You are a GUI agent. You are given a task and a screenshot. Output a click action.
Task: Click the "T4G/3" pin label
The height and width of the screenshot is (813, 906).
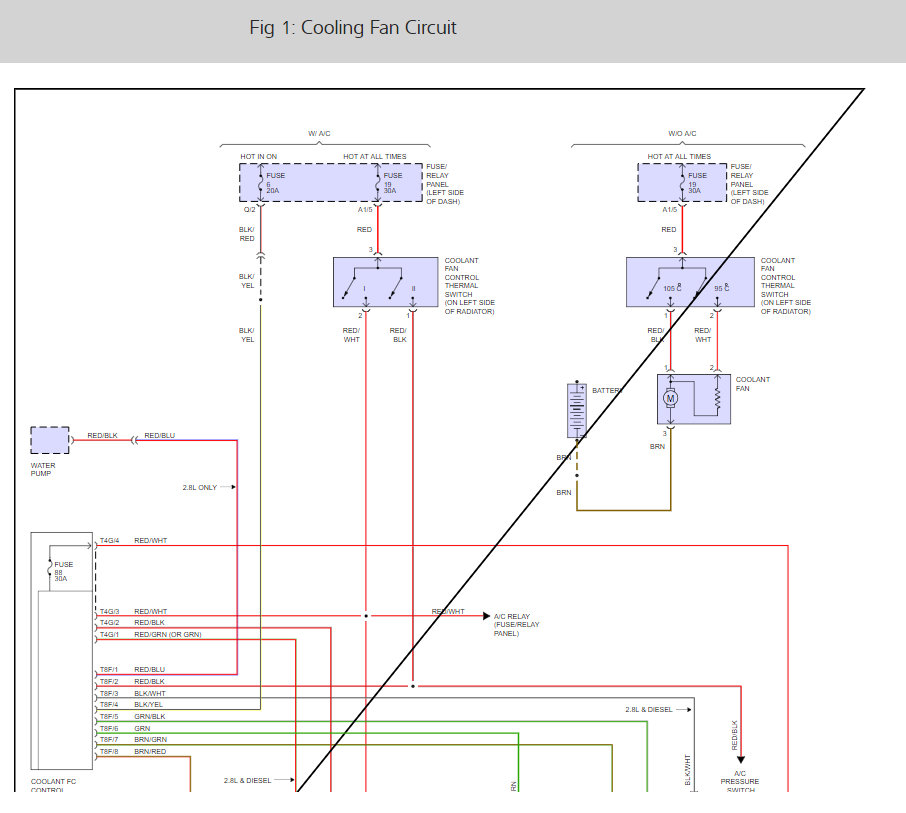click(x=109, y=611)
